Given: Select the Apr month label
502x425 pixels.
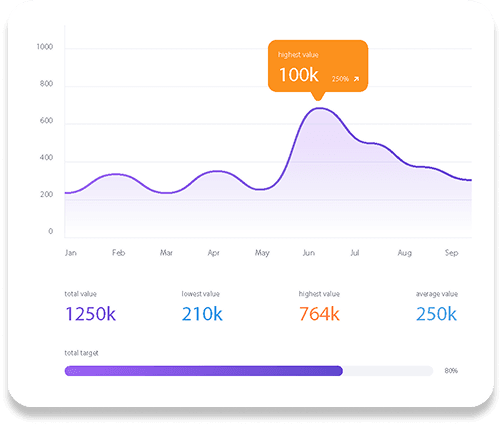Looking at the screenshot, I should (x=214, y=253).
